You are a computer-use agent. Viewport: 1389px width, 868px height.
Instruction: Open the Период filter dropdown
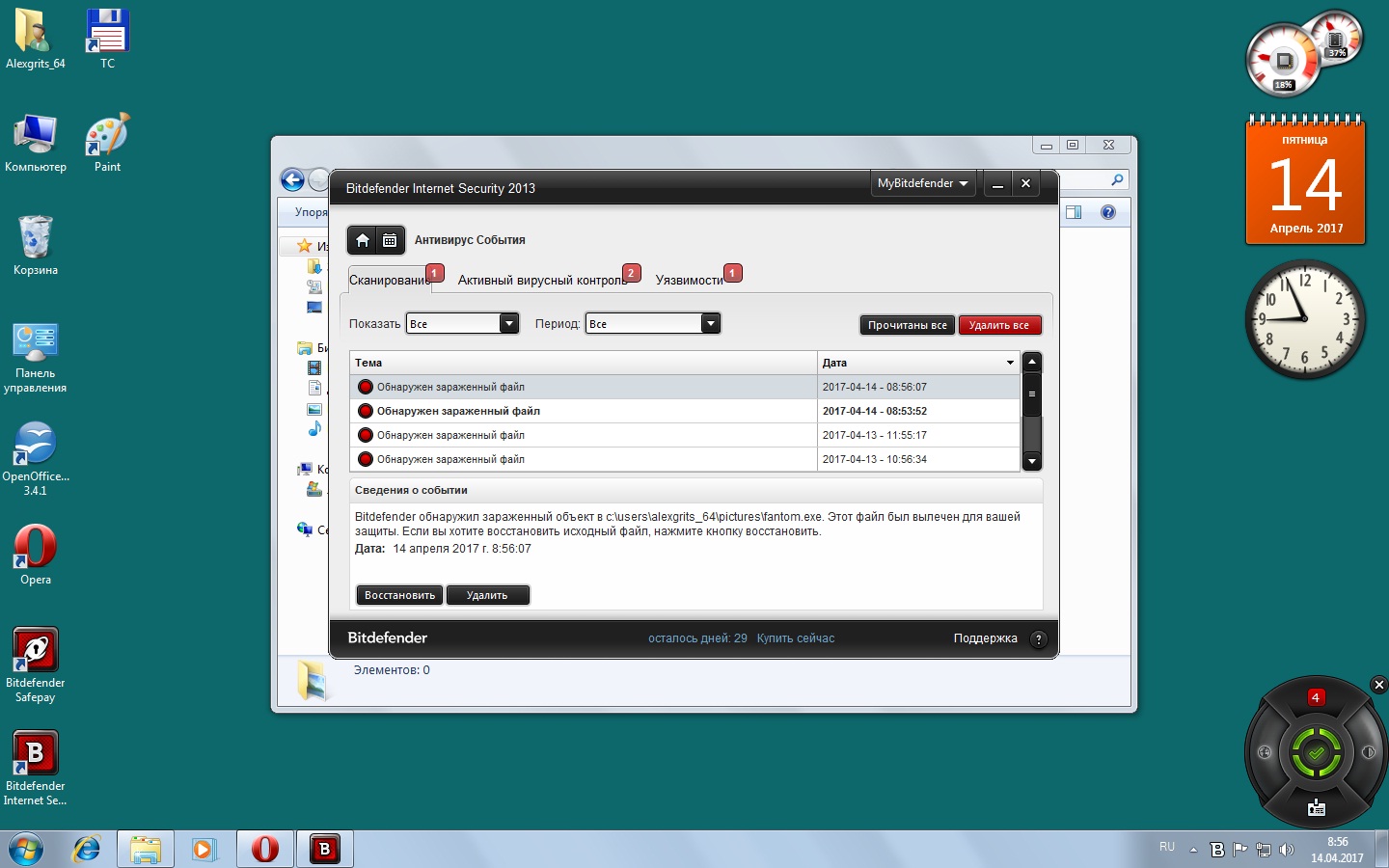[x=653, y=324]
